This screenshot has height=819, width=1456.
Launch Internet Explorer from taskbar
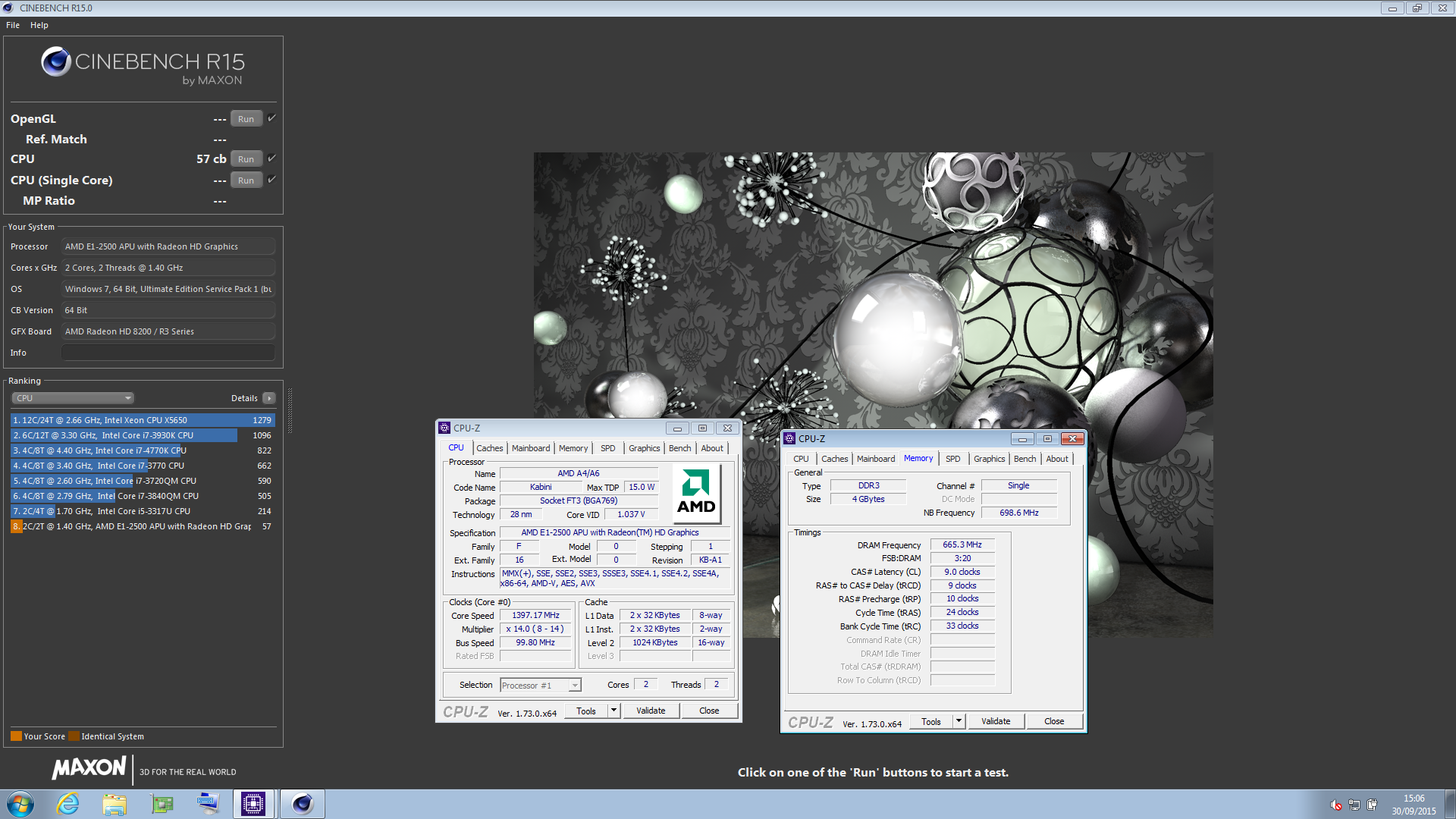coord(67,804)
